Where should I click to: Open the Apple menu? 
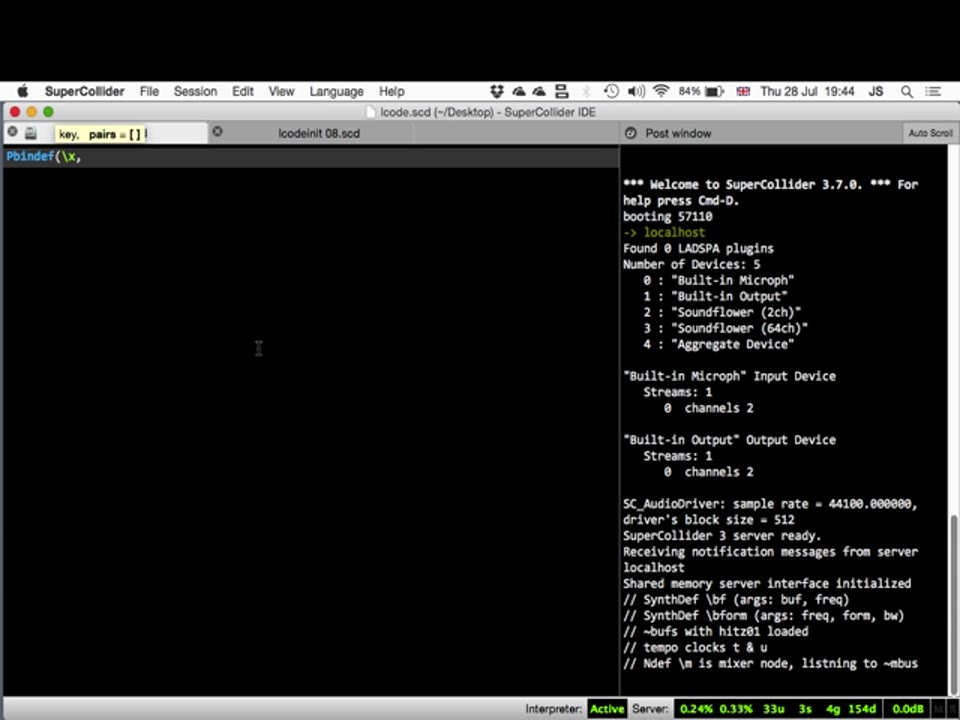click(x=23, y=92)
